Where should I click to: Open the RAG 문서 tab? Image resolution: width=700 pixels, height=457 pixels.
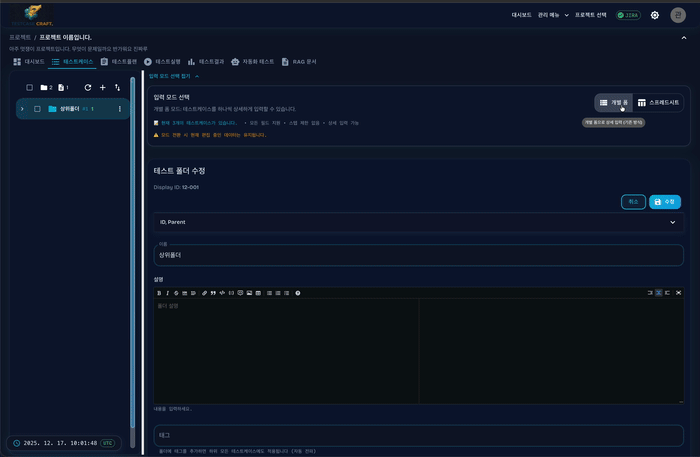click(299, 61)
